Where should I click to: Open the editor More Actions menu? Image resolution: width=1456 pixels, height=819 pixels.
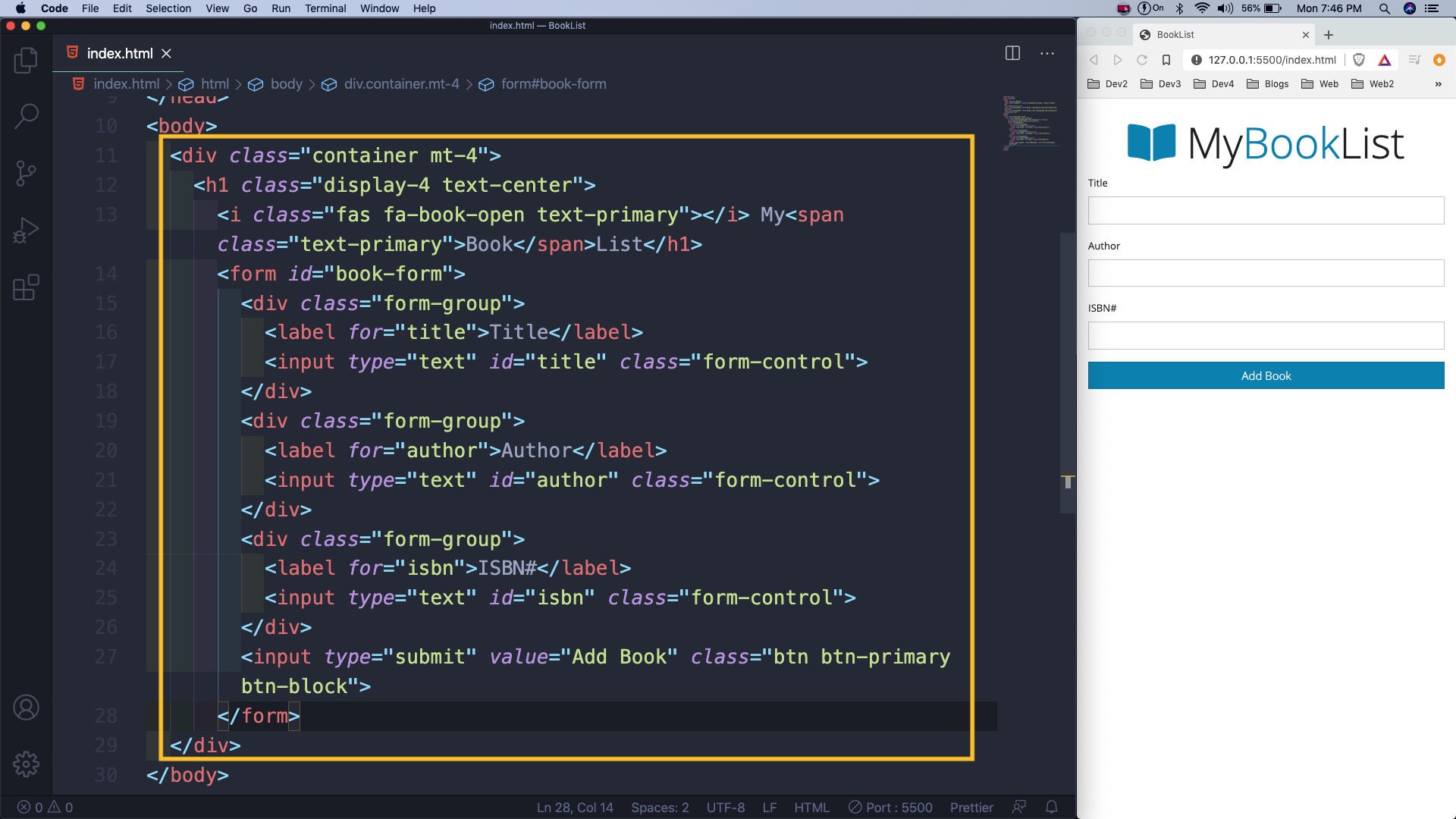[x=1047, y=53]
